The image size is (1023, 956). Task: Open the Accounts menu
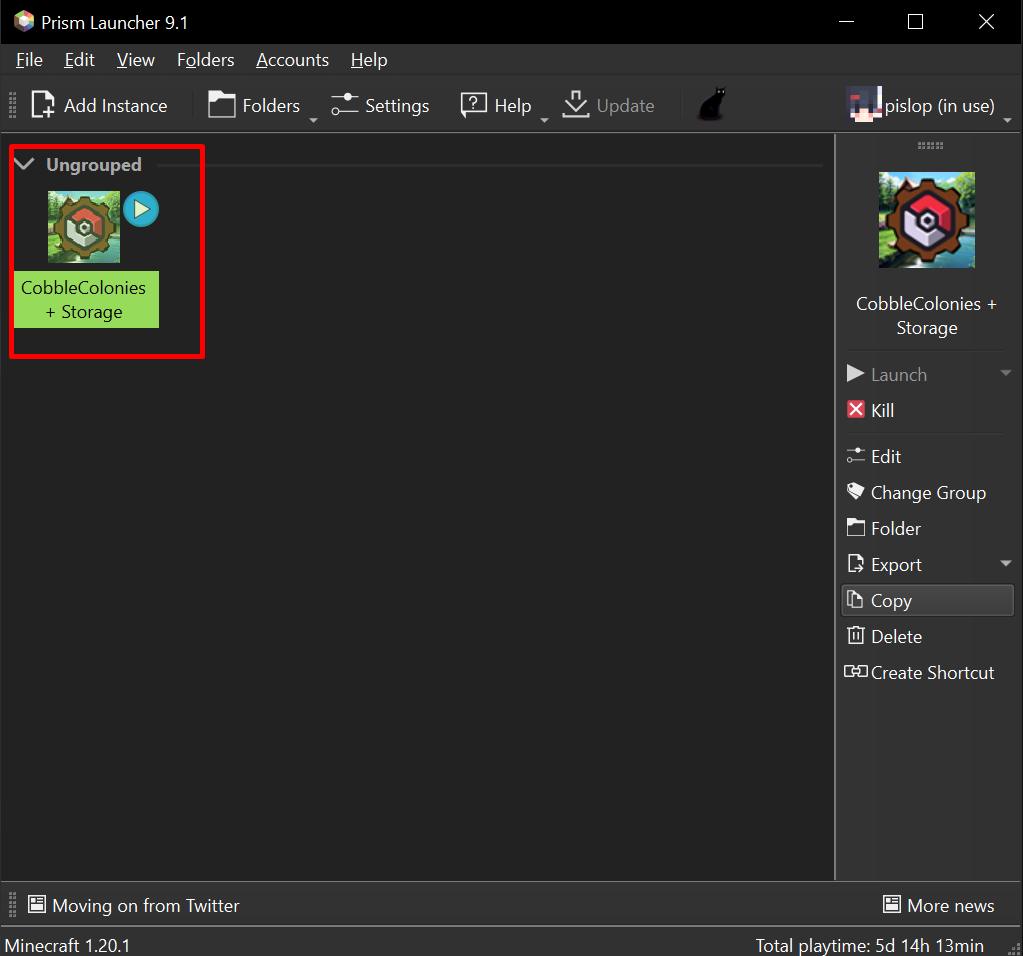[292, 60]
